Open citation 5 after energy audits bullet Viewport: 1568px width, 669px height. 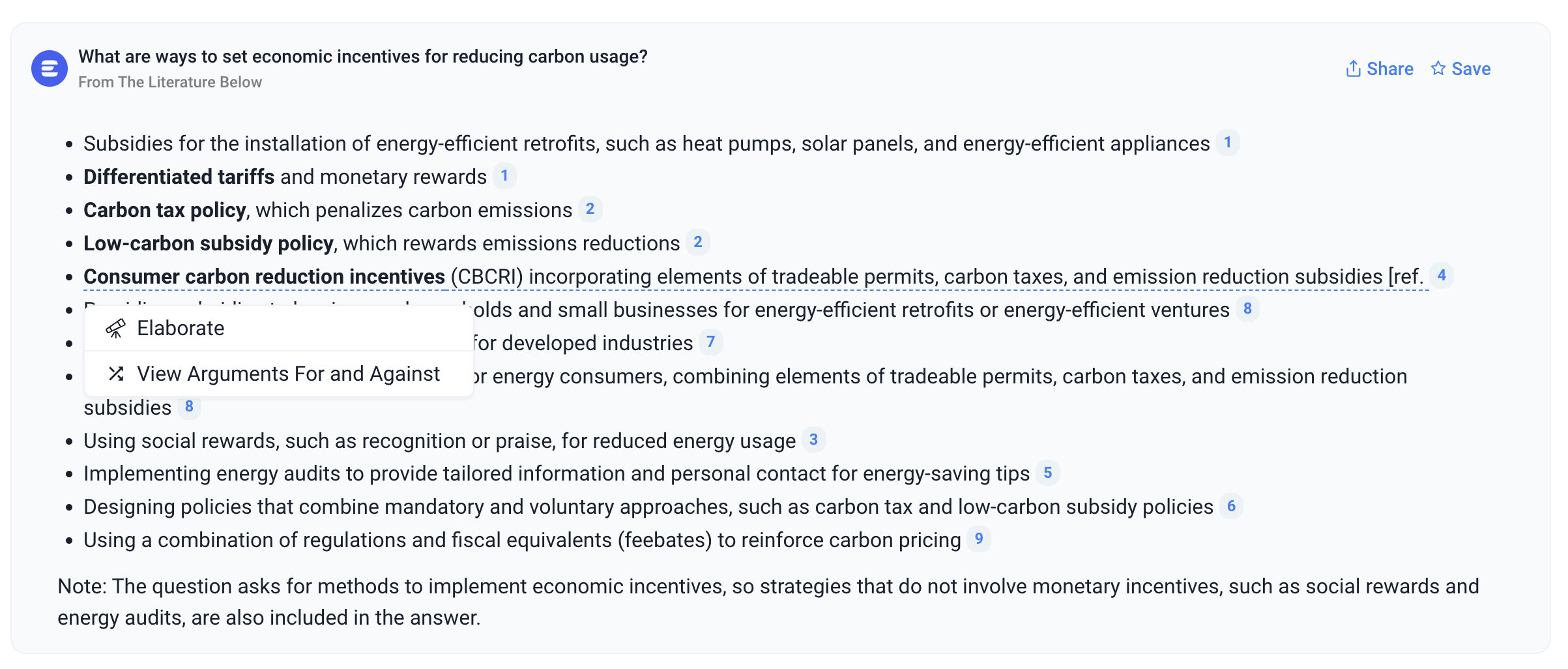coord(1047,473)
